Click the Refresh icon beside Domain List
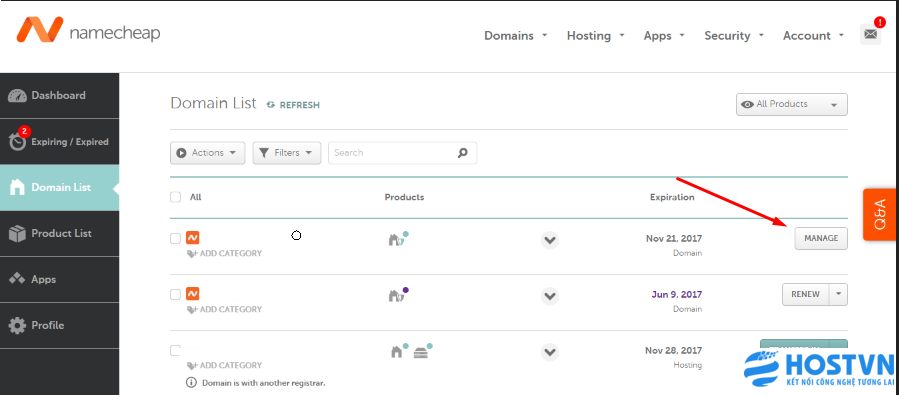 pos(271,105)
